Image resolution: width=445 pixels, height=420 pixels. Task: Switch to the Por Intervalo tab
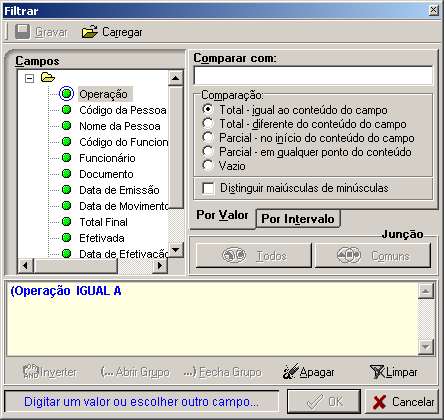tap(298, 219)
